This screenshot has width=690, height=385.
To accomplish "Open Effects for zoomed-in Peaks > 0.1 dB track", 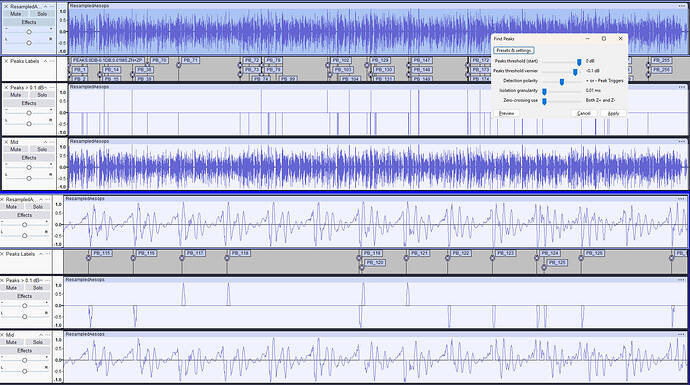I will (x=25, y=296).
